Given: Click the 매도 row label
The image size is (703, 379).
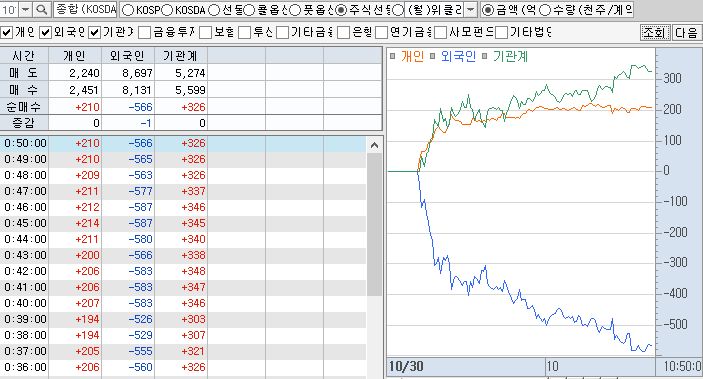Looking at the screenshot, I should tap(24, 73).
